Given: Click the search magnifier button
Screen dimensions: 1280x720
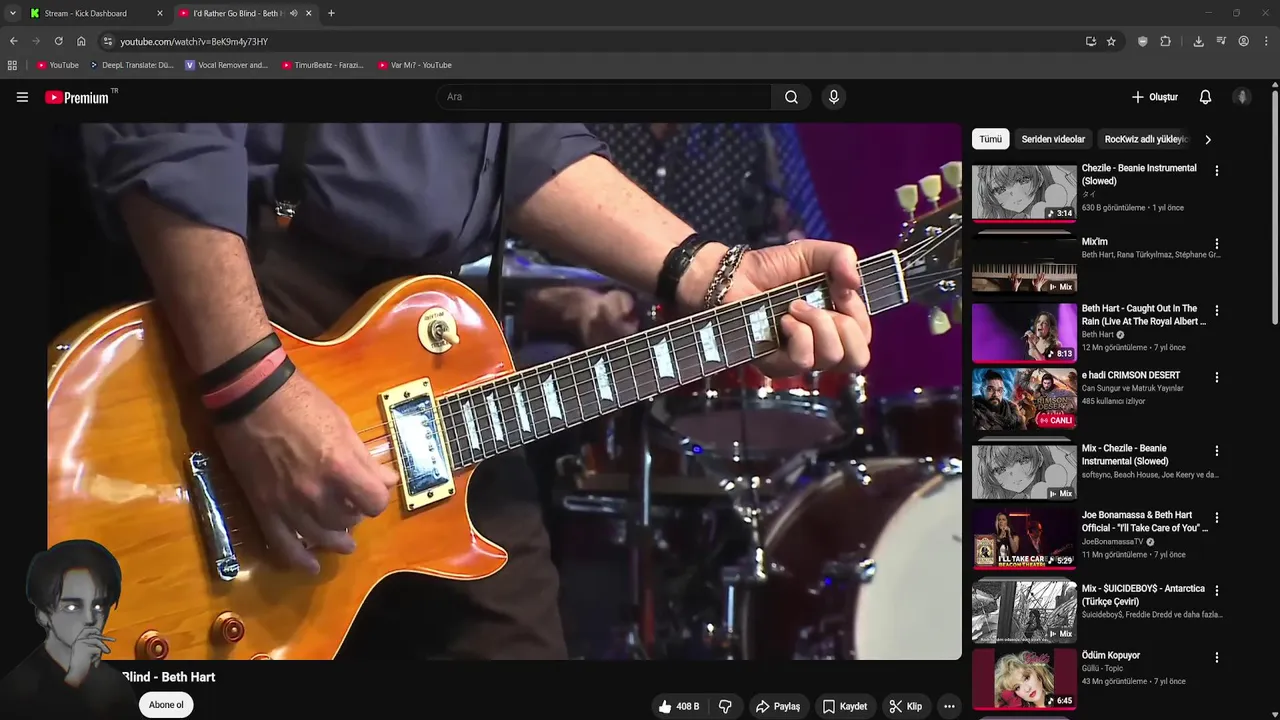Looking at the screenshot, I should coord(791,97).
